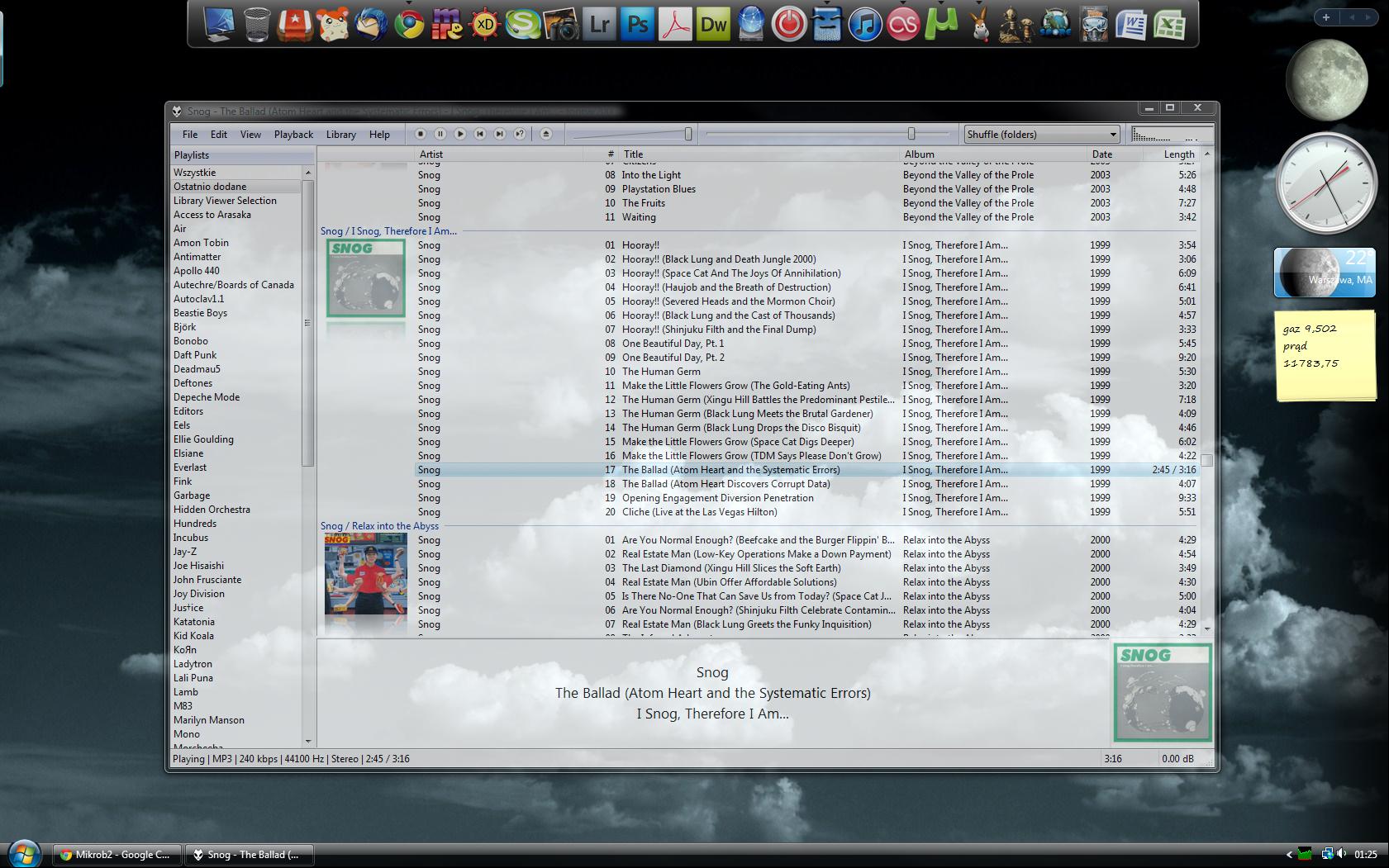This screenshot has width=1389, height=868.
Task: Launch Last.fm from the dock
Action: tap(903, 24)
